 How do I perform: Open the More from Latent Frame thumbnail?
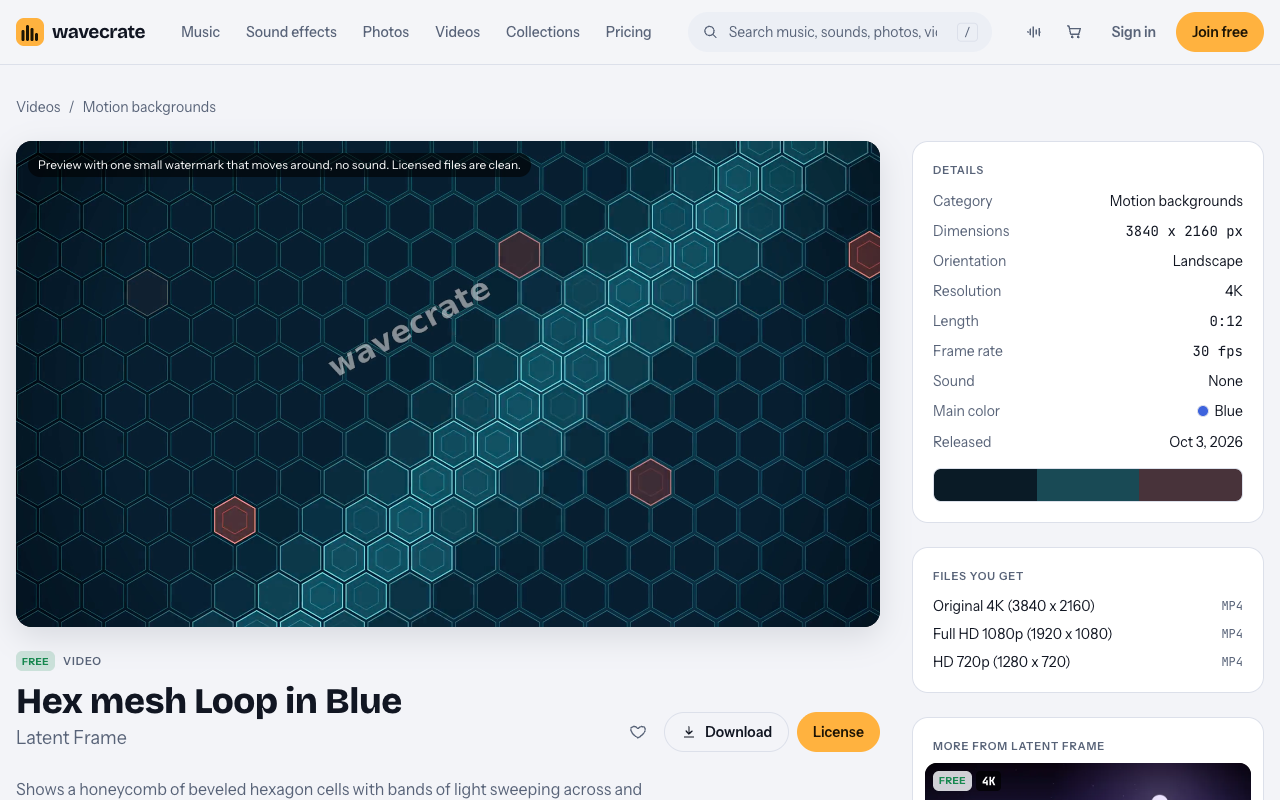(1088, 782)
